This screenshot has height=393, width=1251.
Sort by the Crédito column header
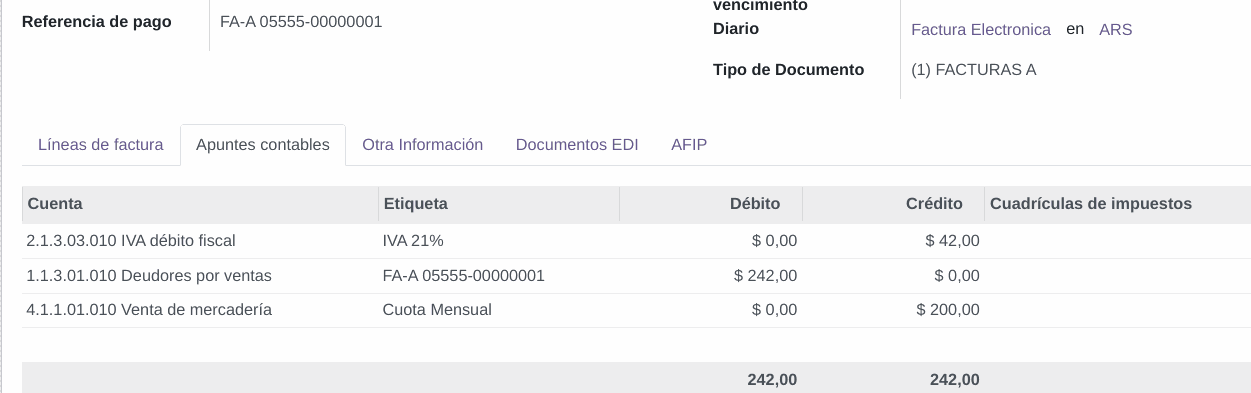pos(893,204)
